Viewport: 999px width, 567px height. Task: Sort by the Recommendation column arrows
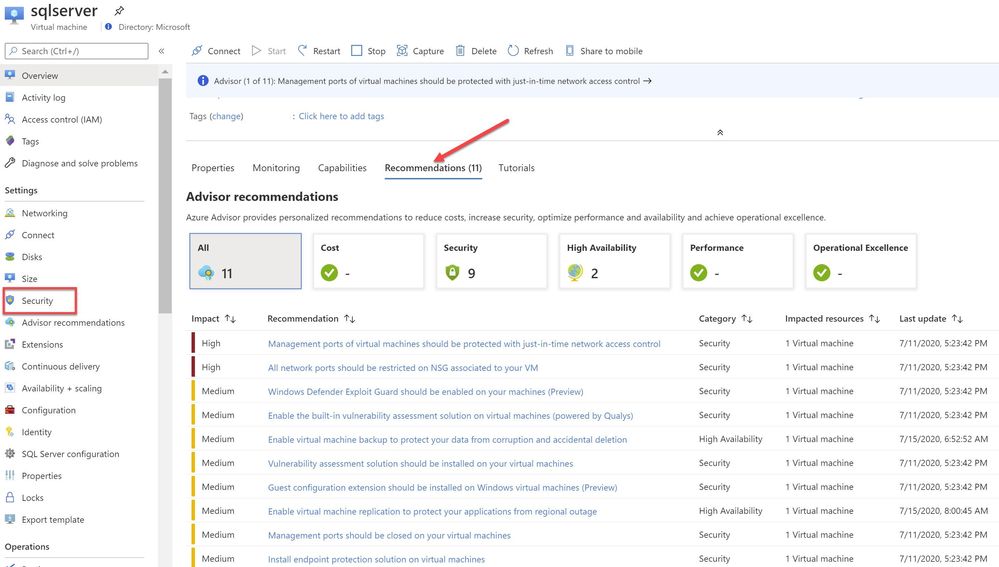(349, 319)
